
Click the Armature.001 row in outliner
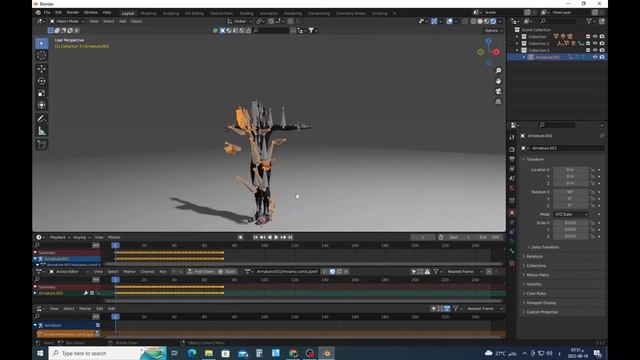(x=557, y=57)
